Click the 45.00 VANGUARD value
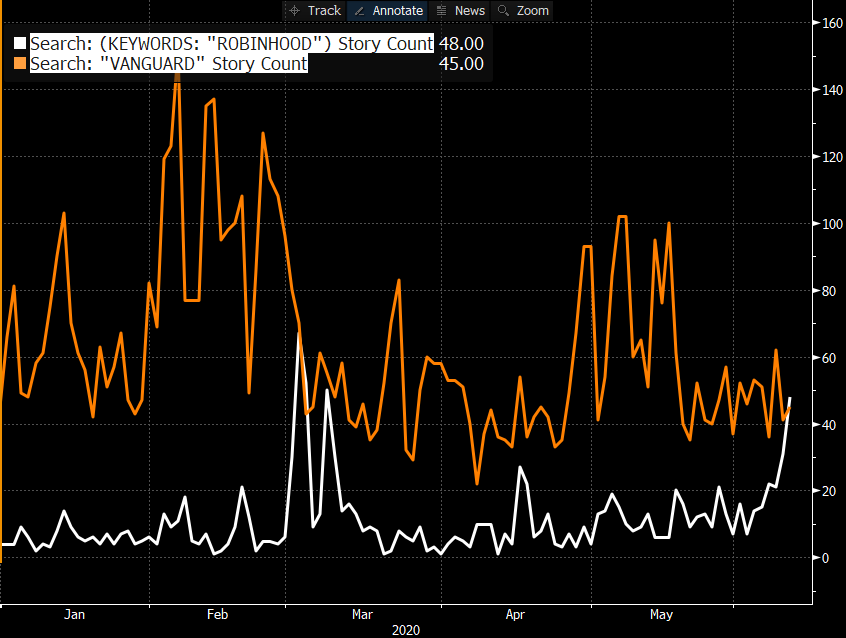Screen dimensions: 846x638 tap(461, 63)
